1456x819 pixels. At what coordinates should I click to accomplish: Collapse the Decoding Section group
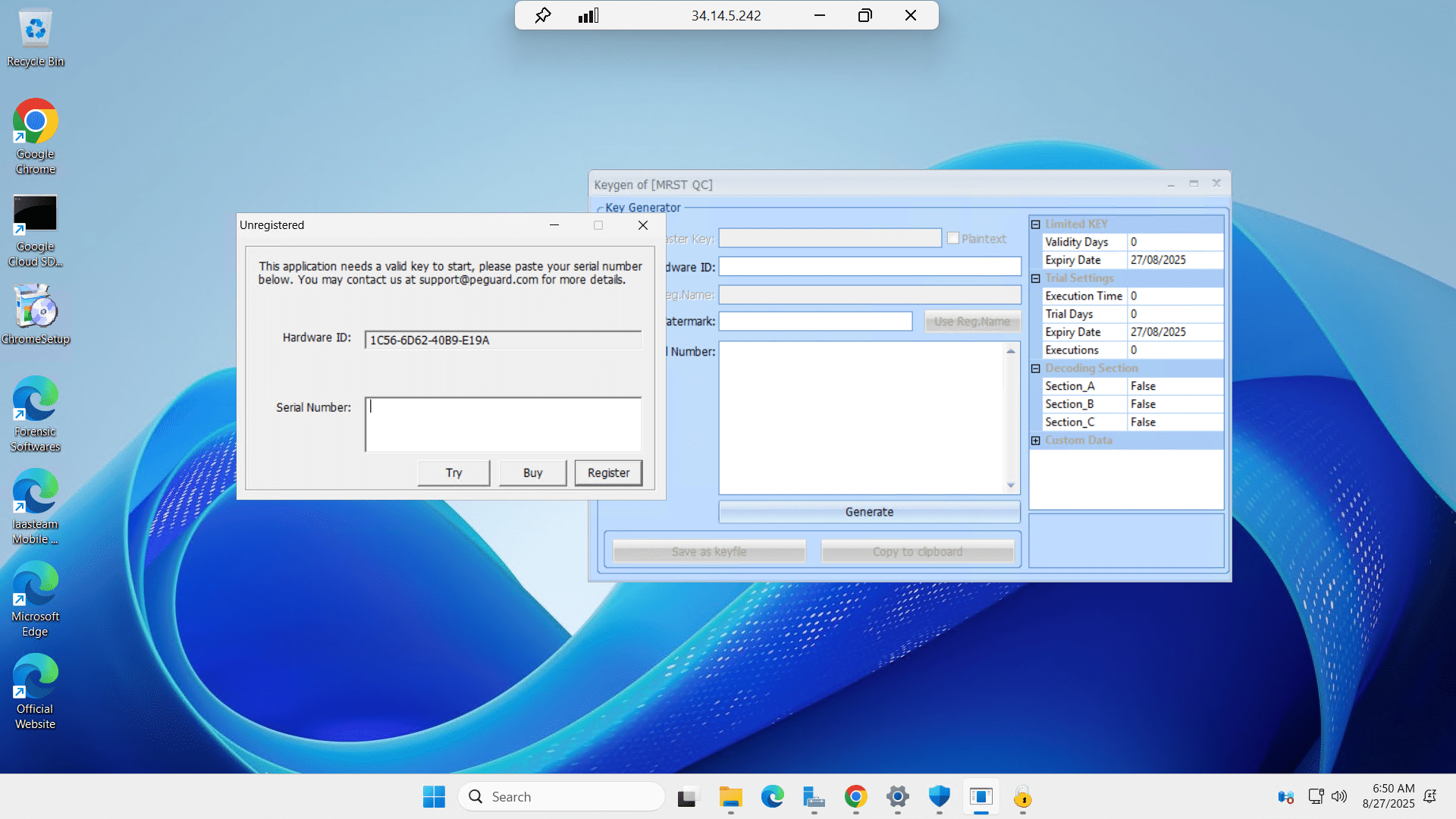[1035, 369]
